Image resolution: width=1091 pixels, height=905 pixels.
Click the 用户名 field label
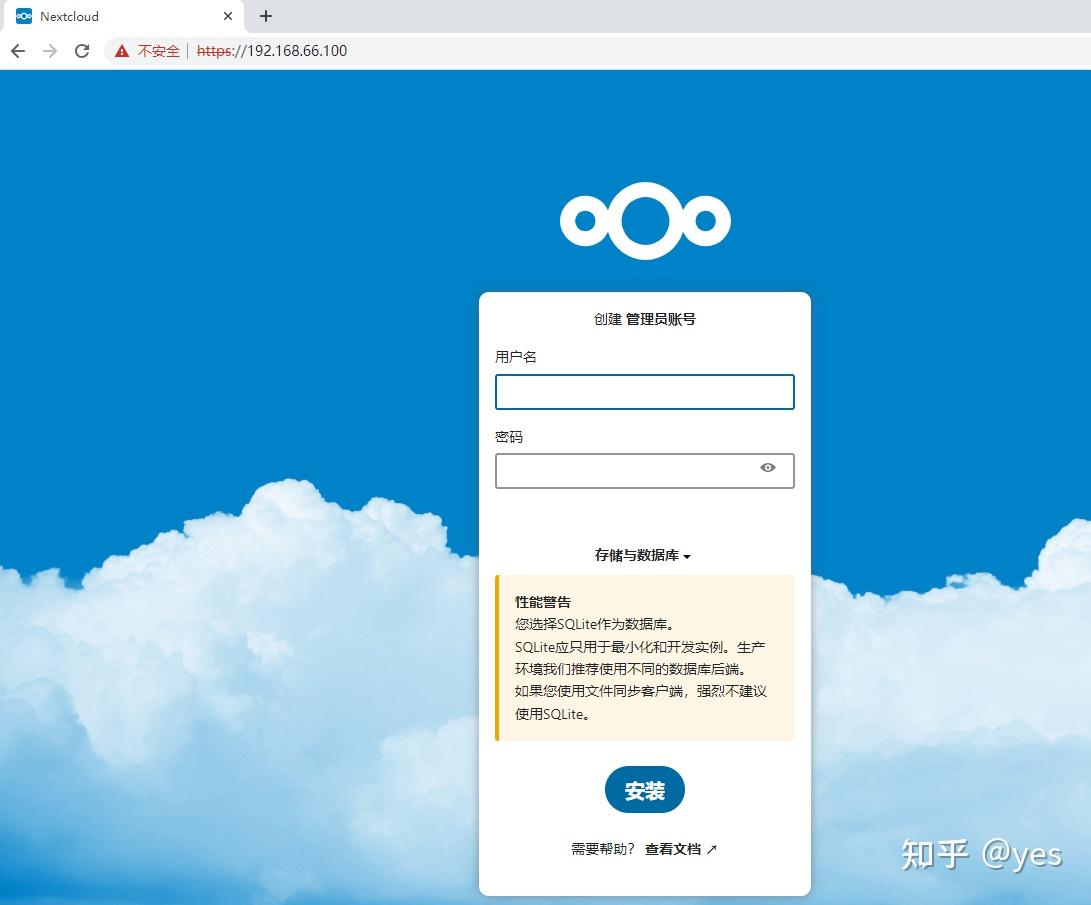(516, 357)
